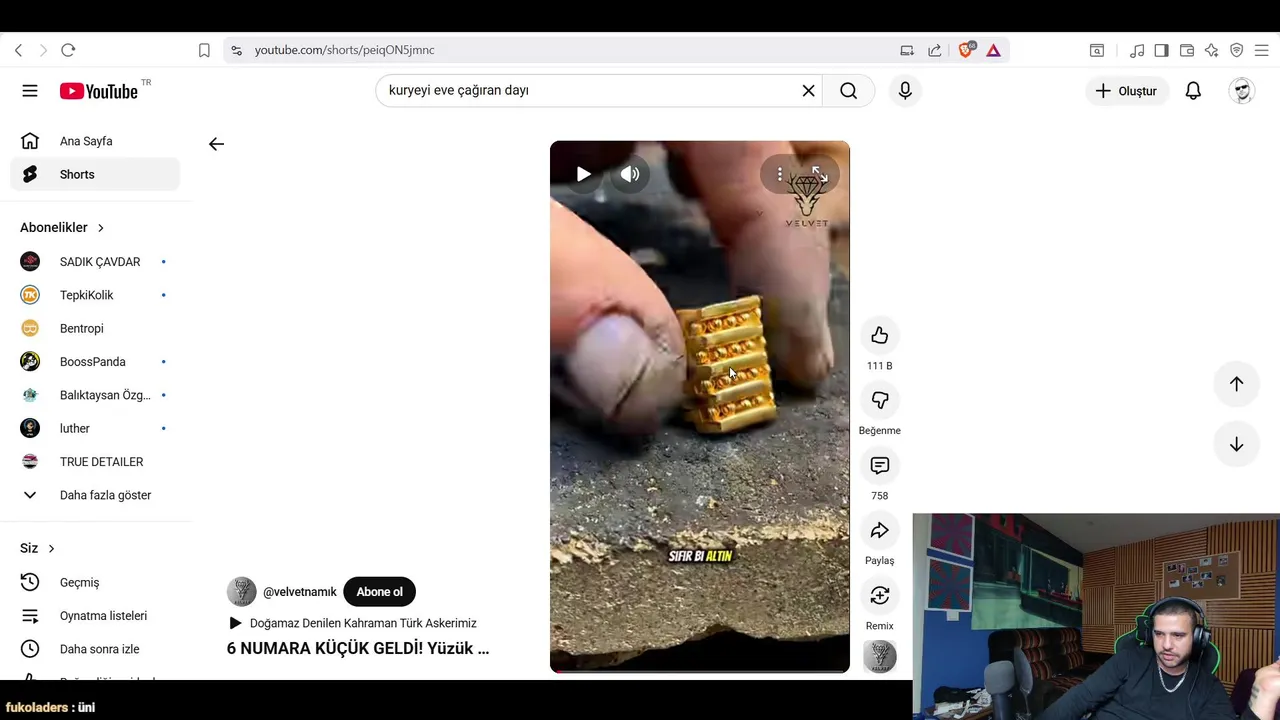The image size is (1280, 720).
Task: Open Brave Shields lion icon
Action: (x=966, y=50)
